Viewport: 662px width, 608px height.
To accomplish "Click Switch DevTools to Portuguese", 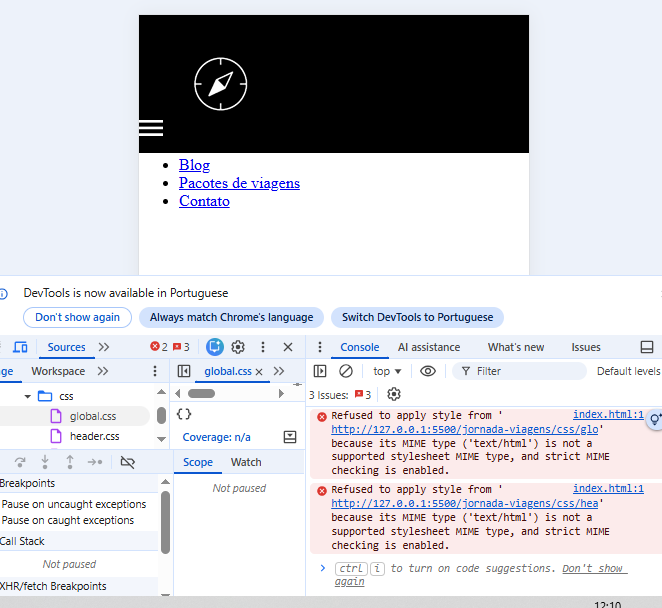I will tap(418, 318).
